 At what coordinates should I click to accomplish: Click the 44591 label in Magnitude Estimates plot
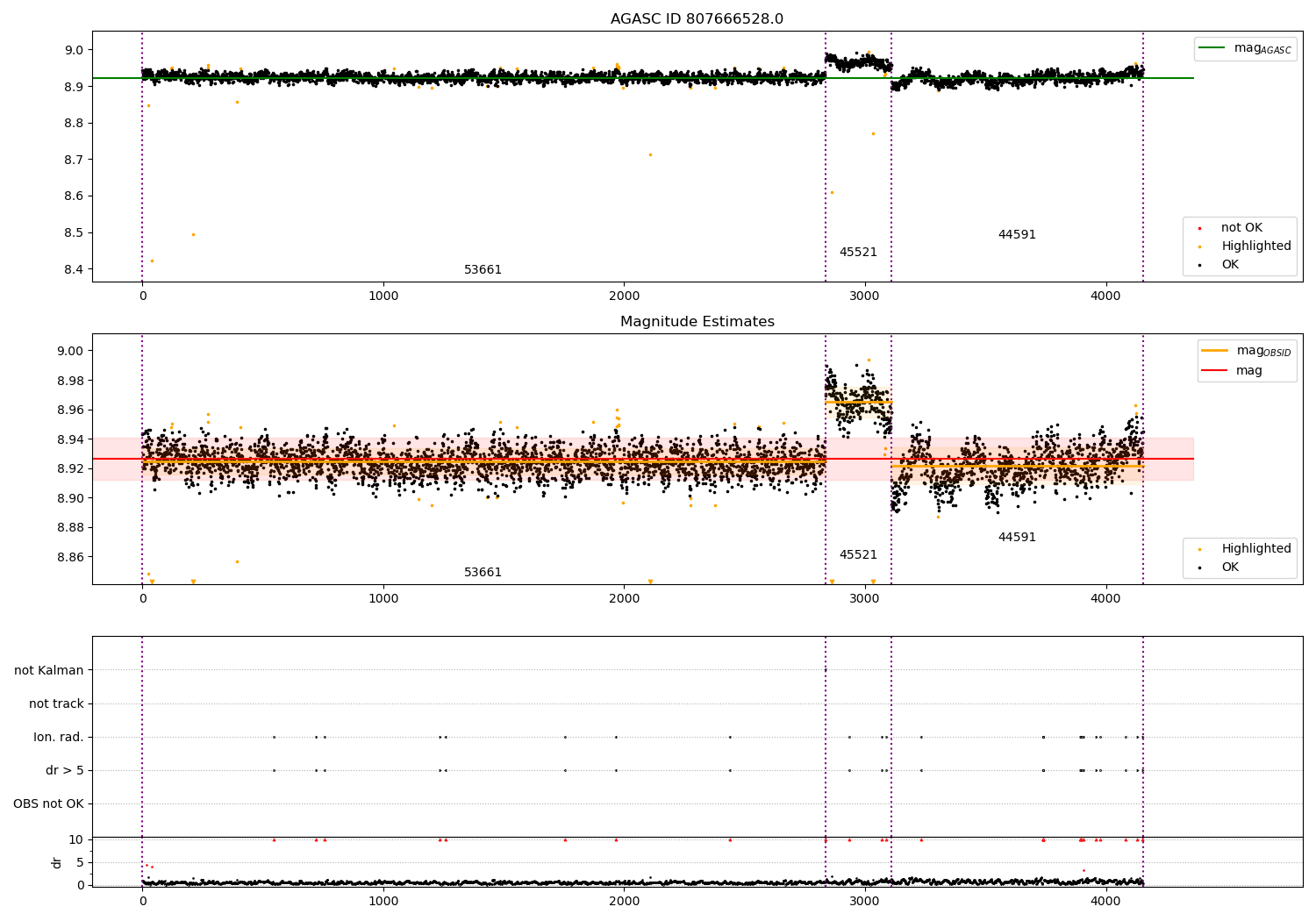click(1017, 538)
